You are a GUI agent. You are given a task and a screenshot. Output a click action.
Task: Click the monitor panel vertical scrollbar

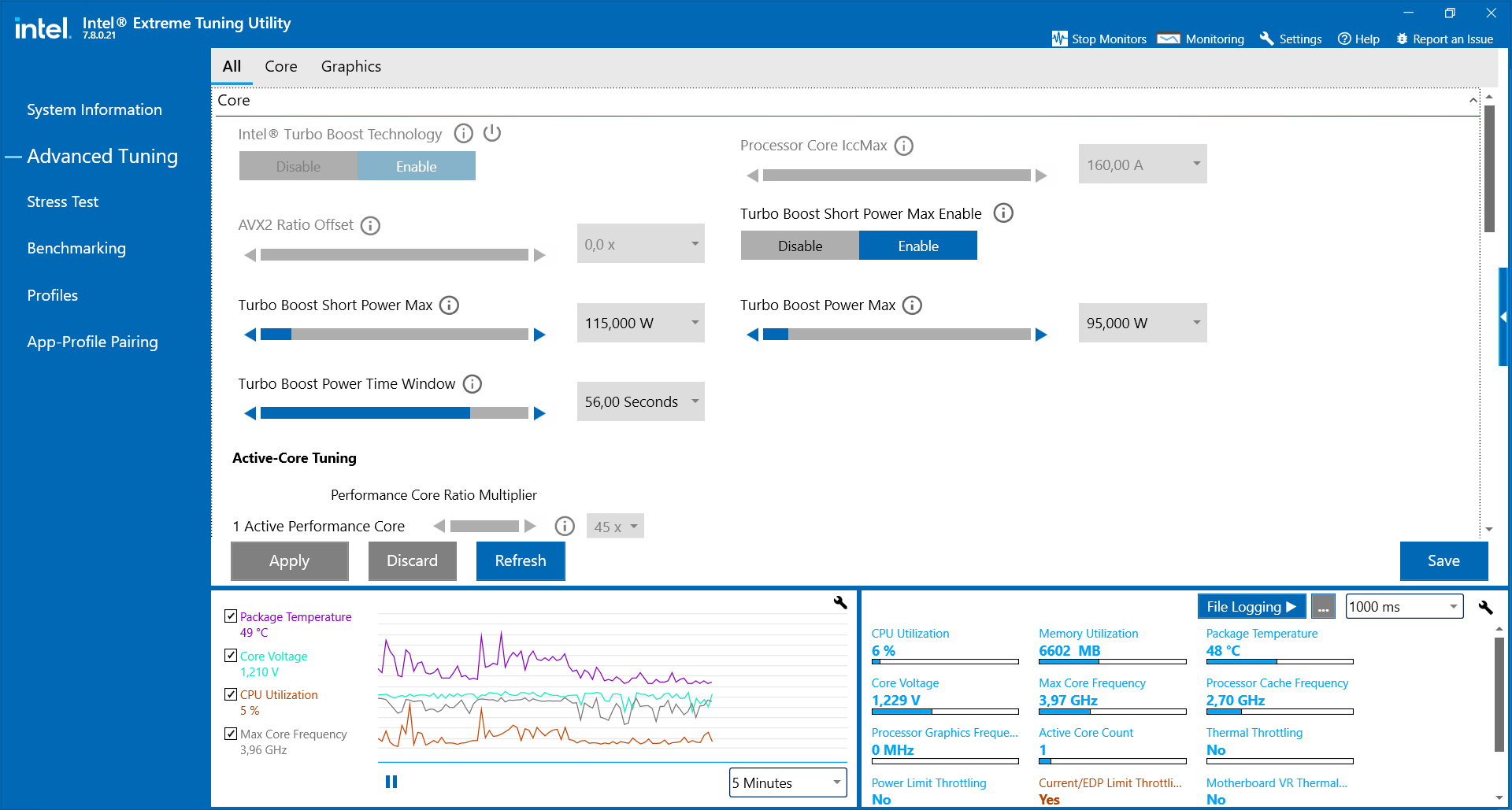tap(1499, 695)
